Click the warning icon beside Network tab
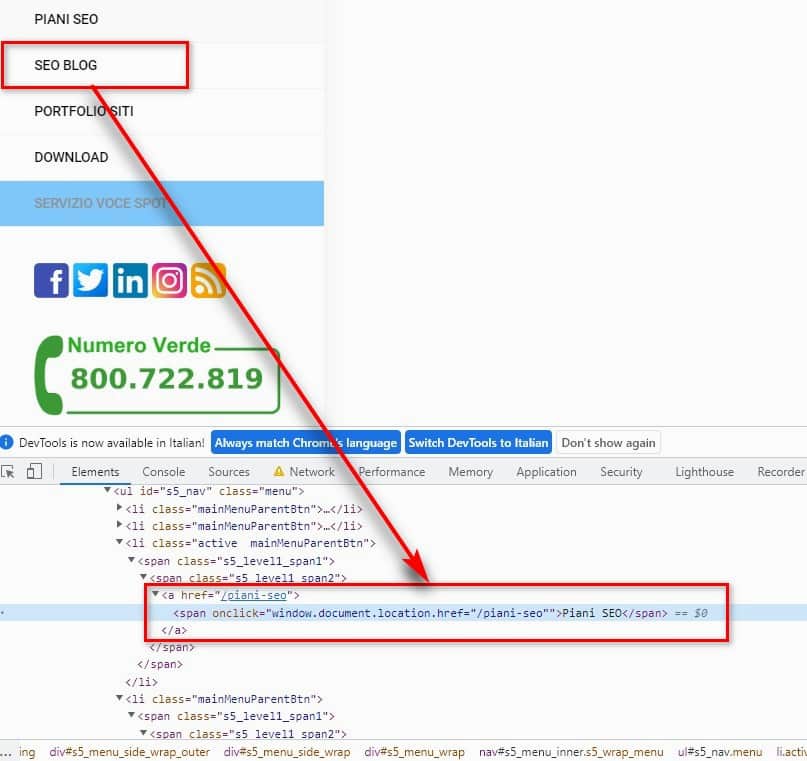 pos(277,471)
